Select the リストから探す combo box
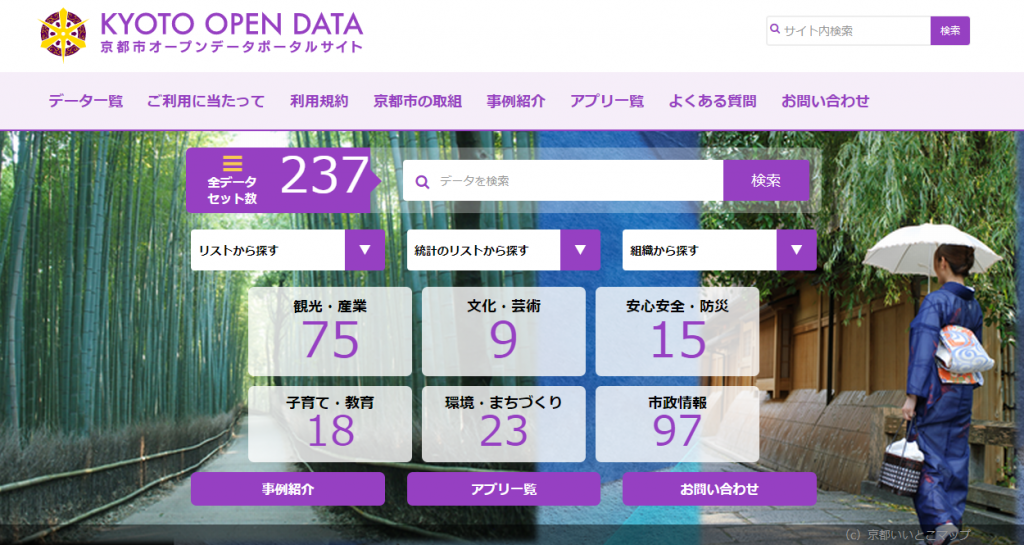The height and width of the screenshot is (545, 1024). (x=288, y=250)
